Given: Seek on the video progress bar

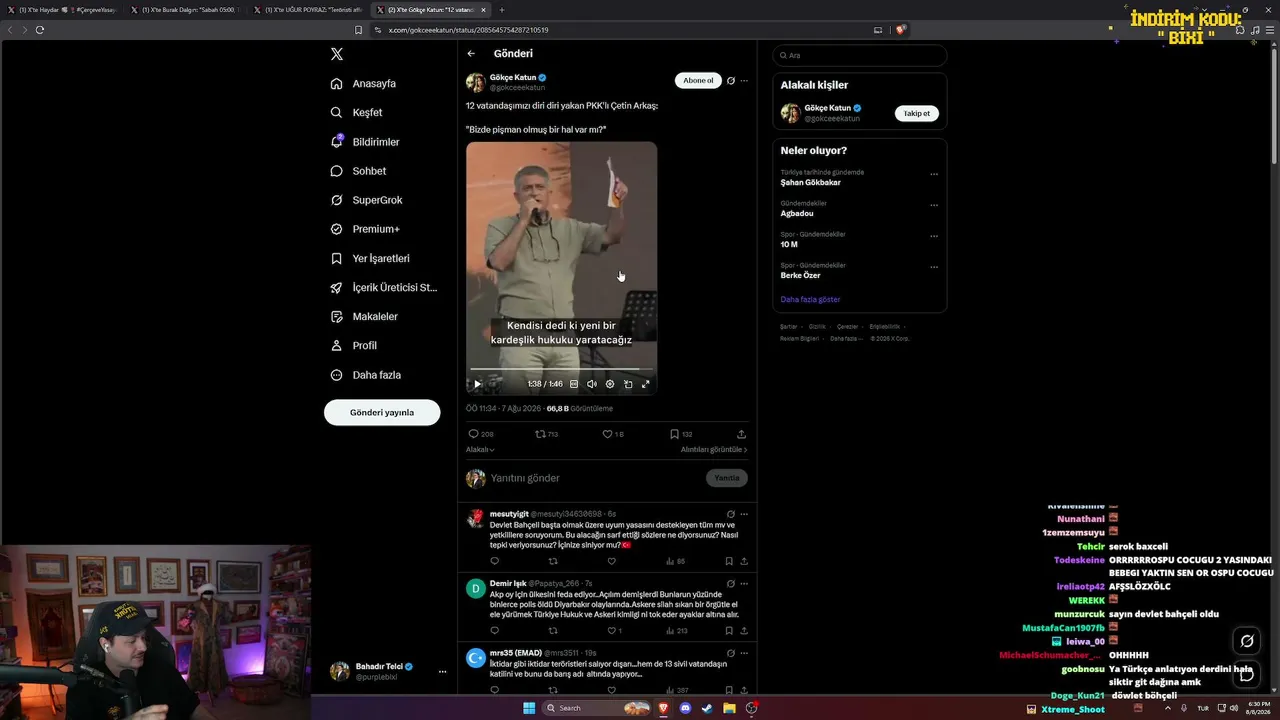Looking at the screenshot, I should pyautogui.click(x=561, y=370).
